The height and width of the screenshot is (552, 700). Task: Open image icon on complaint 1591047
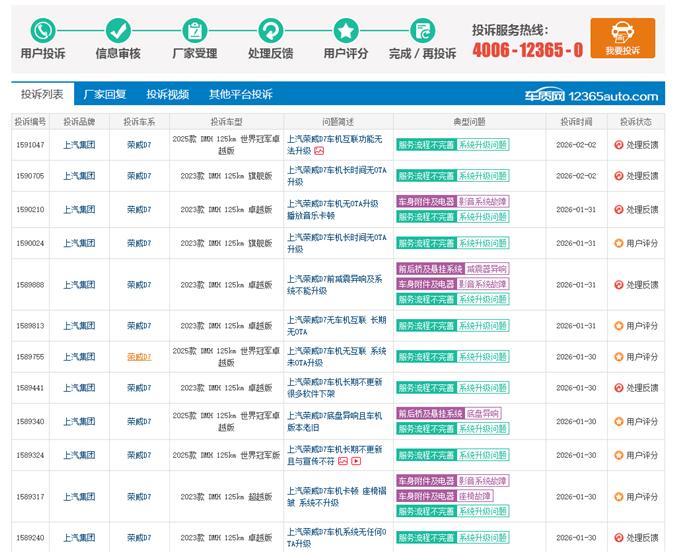pyautogui.click(x=319, y=151)
